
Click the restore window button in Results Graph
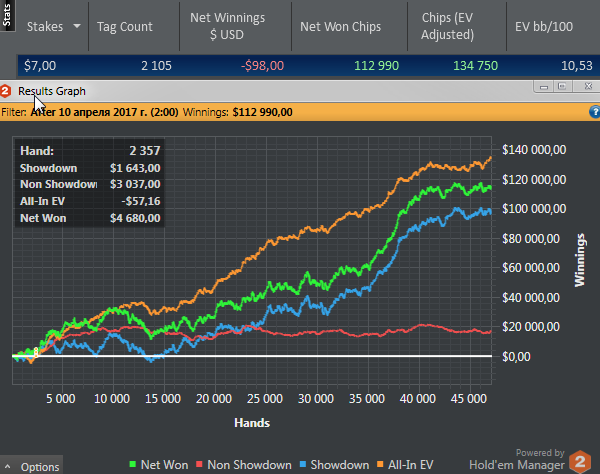pyautogui.click(x=562, y=89)
